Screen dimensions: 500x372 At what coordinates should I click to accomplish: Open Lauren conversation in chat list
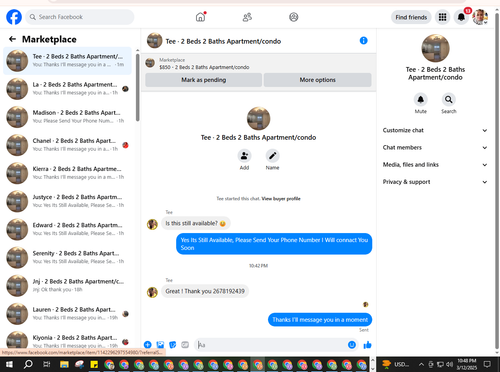(68, 314)
